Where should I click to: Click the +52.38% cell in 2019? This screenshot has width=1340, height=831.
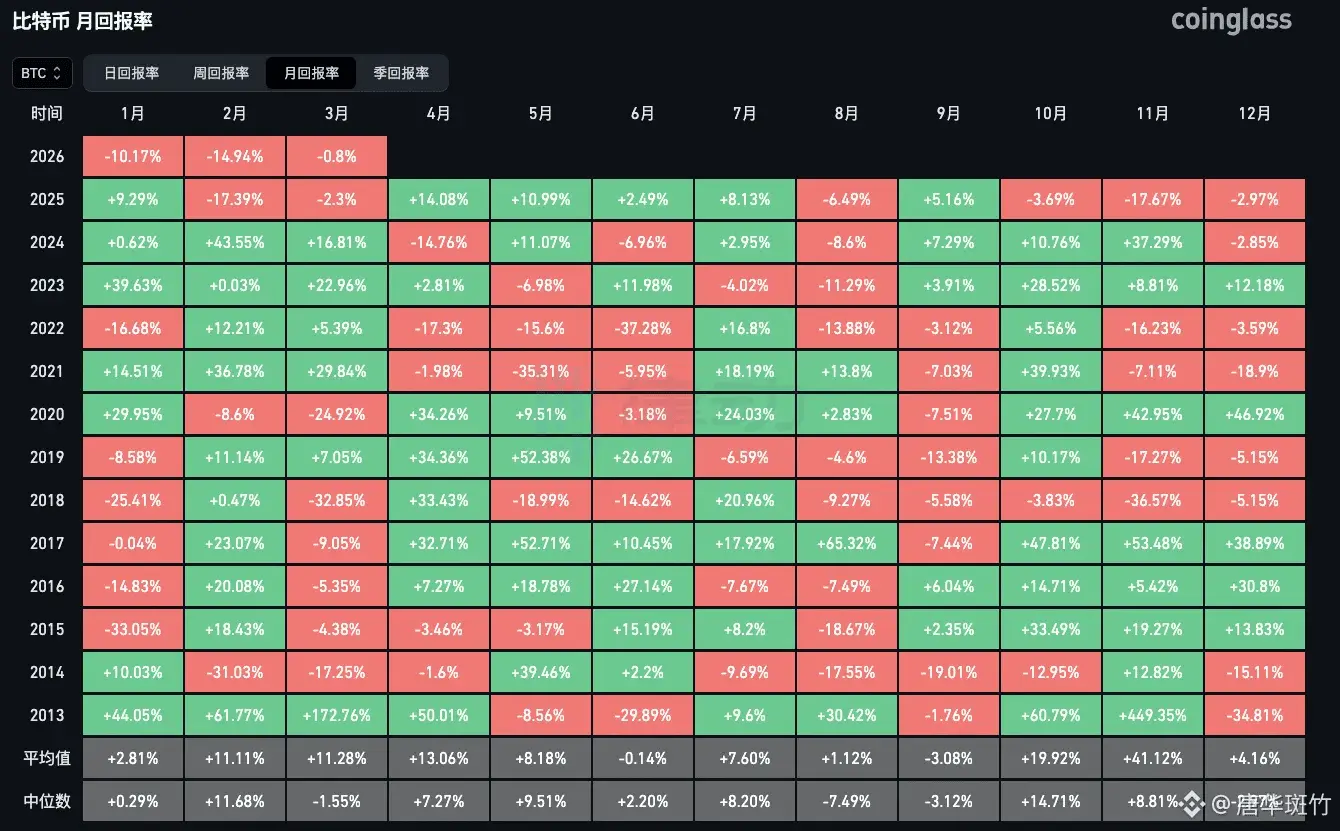[x=541, y=457]
